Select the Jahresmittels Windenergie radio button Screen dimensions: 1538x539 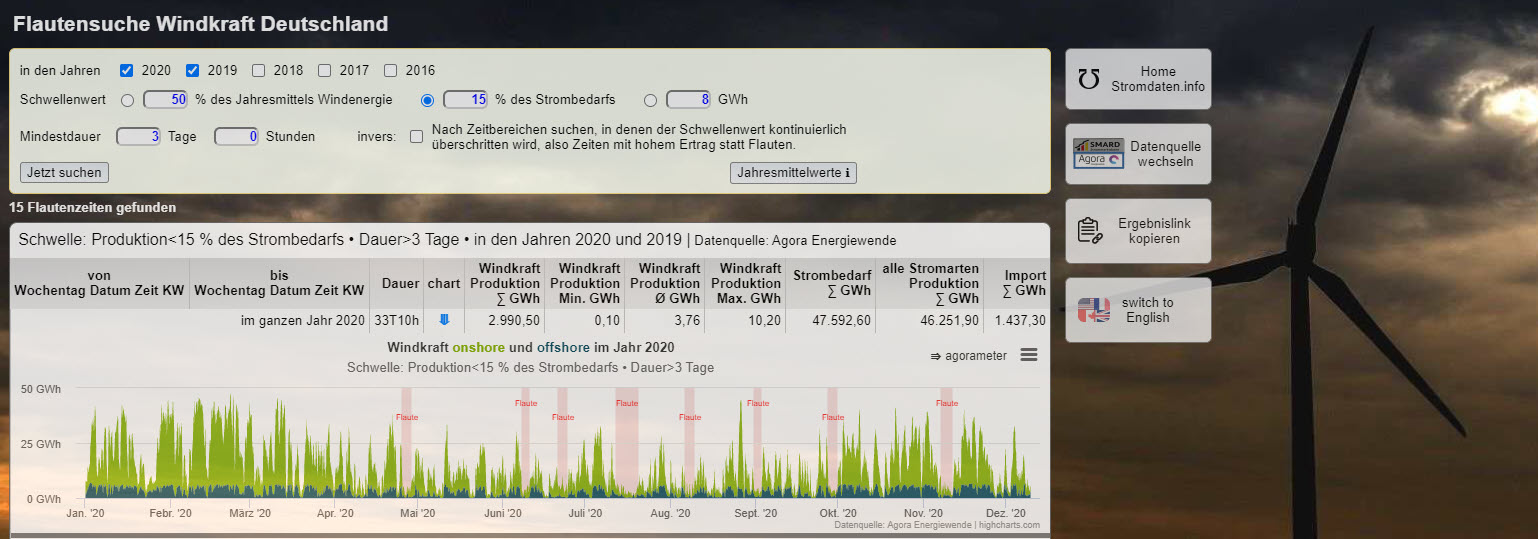pyautogui.click(x=127, y=100)
